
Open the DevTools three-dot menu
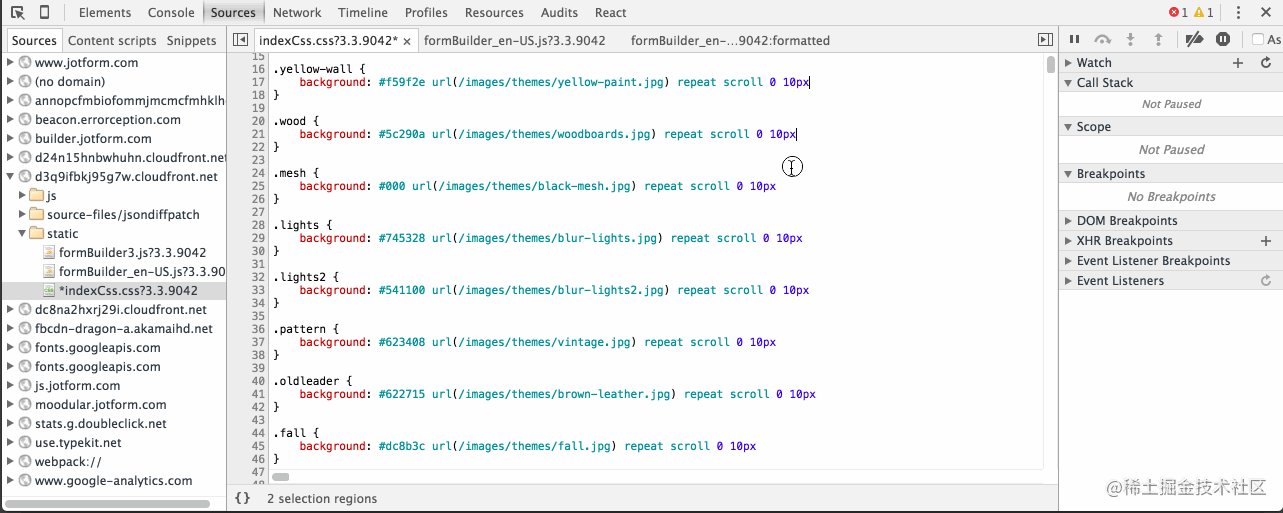pyautogui.click(x=1238, y=13)
